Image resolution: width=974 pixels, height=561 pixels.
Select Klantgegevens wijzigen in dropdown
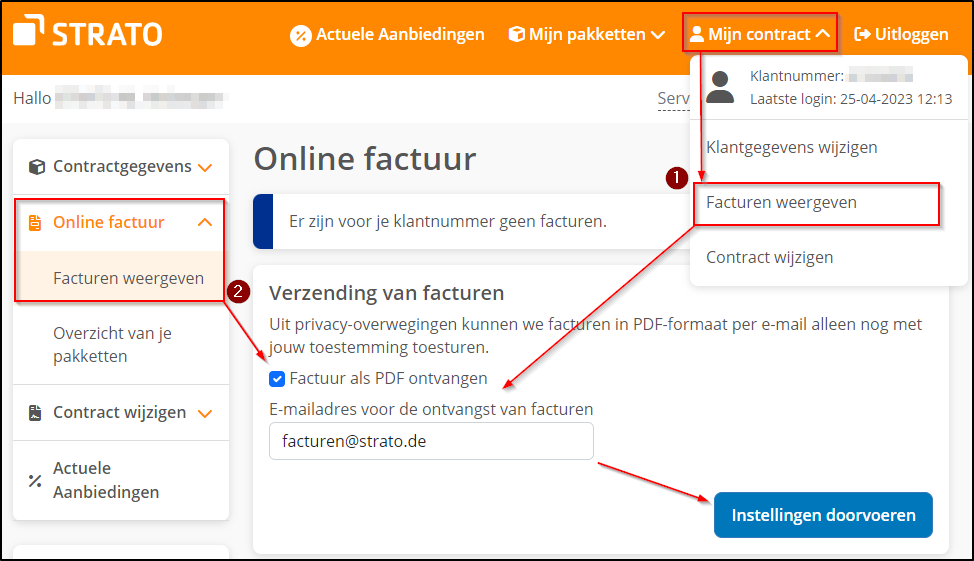coord(792,147)
